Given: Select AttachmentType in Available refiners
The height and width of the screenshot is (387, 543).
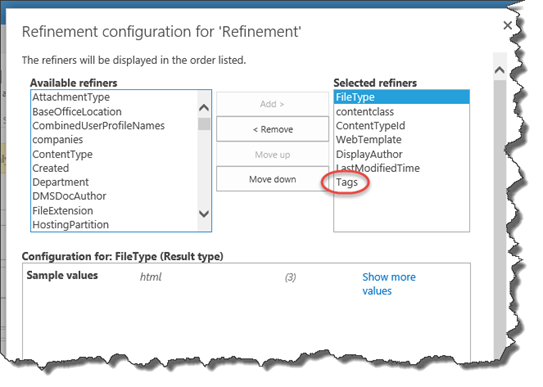Looking at the screenshot, I should pos(71,97).
